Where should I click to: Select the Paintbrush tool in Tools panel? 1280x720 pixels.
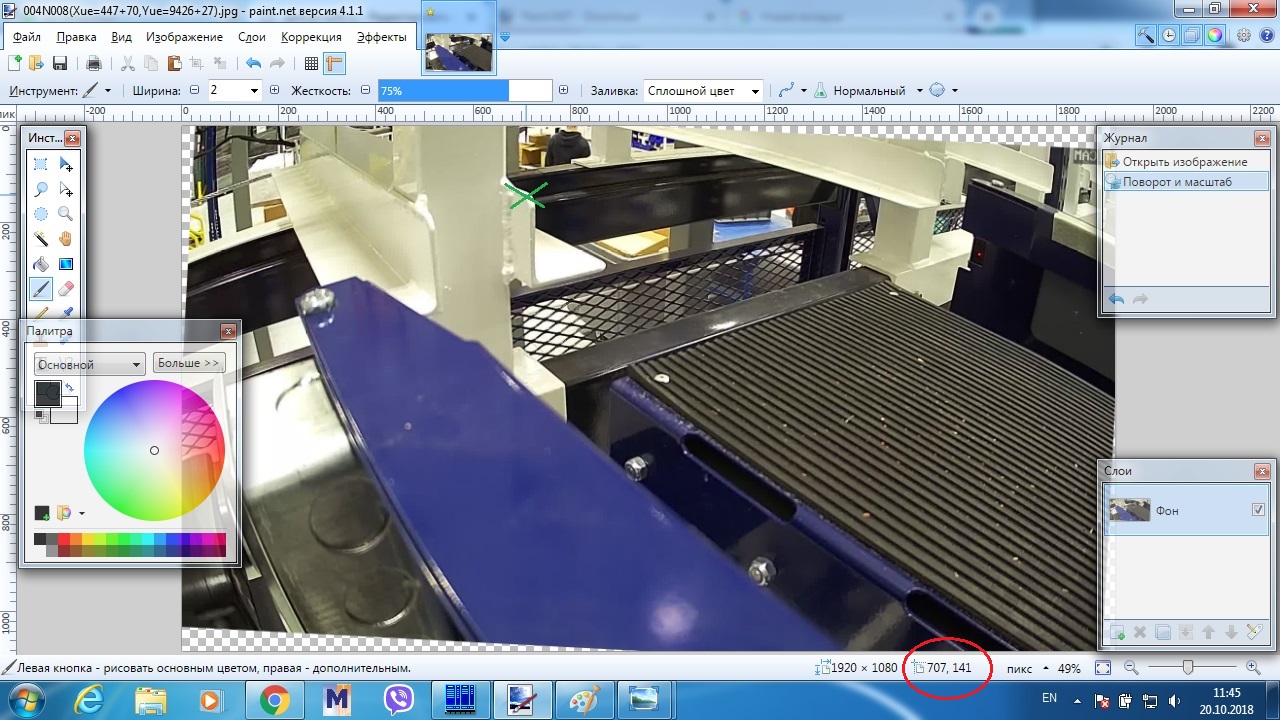tap(41, 289)
